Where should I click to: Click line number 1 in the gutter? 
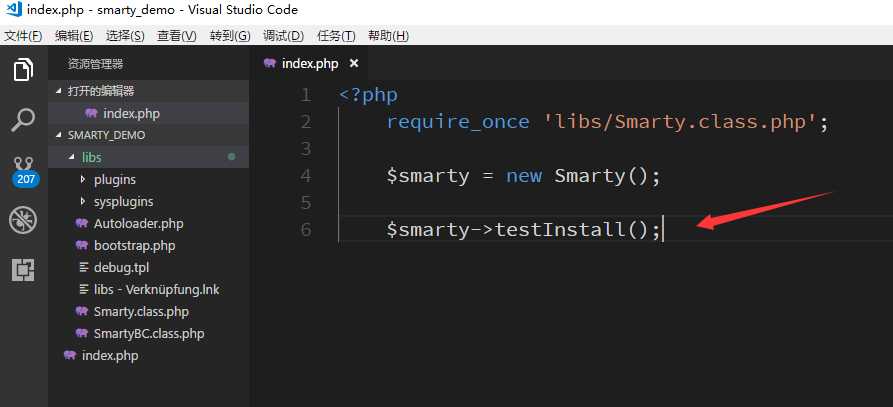(x=306, y=95)
